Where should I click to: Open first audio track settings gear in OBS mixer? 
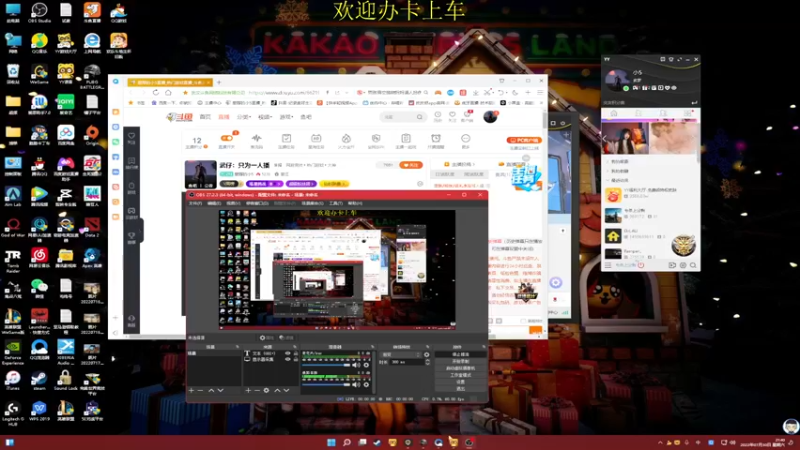tap(366, 365)
